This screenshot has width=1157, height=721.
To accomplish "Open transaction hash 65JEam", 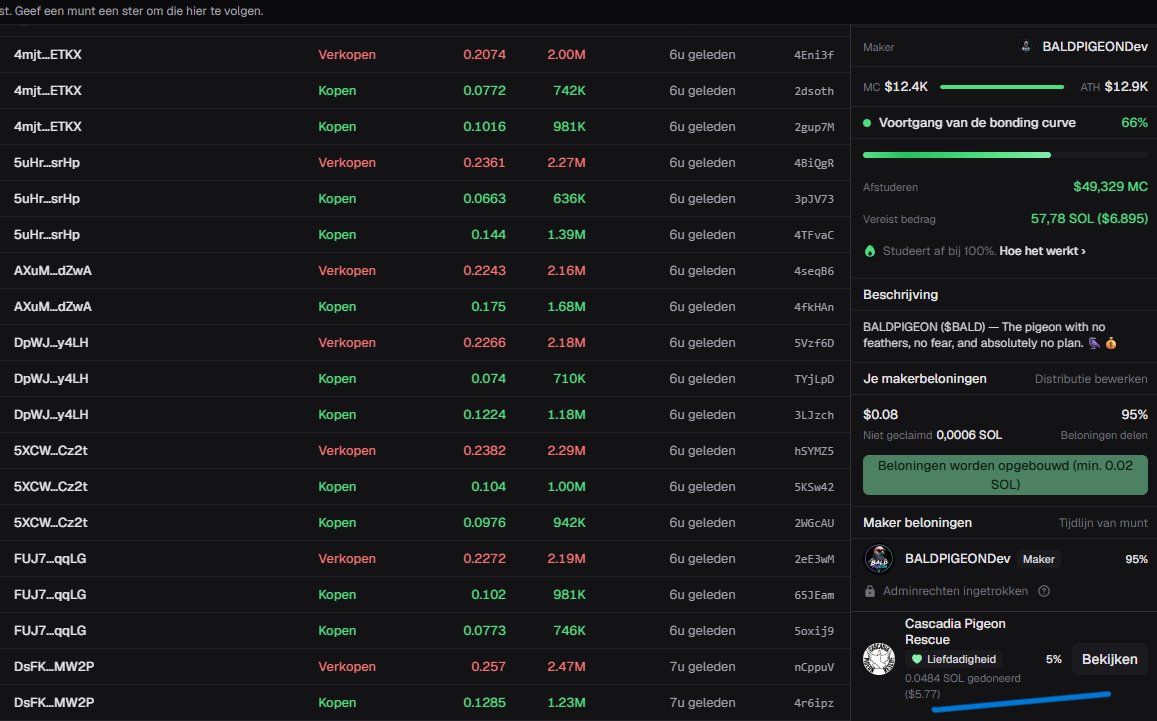I will (x=814, y=595).
